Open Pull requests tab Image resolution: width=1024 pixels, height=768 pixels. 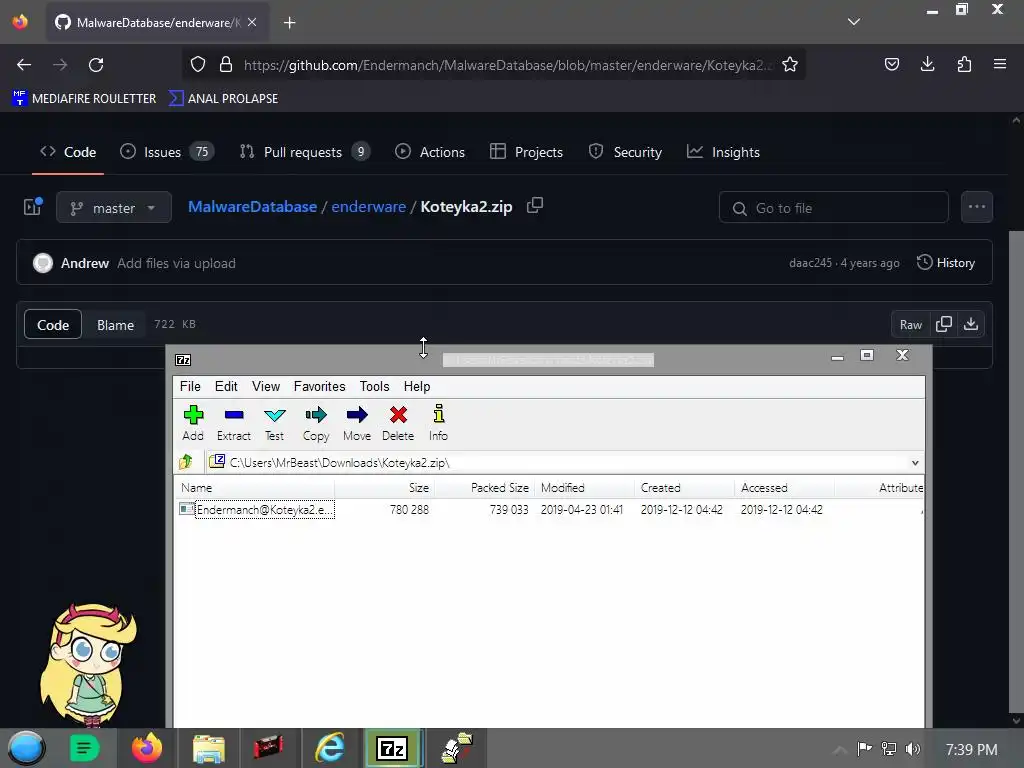point(304,152)
